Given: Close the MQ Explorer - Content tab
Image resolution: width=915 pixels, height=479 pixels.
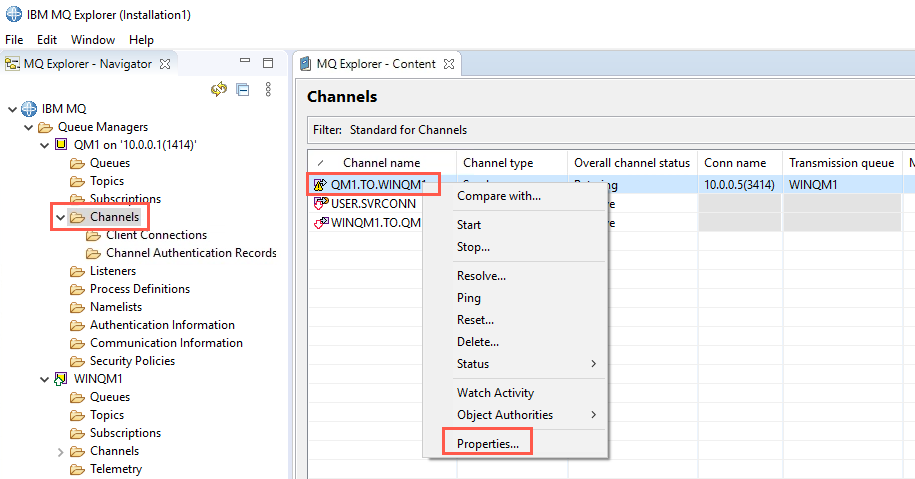Looking at the screenshot, I should point(449,64).
